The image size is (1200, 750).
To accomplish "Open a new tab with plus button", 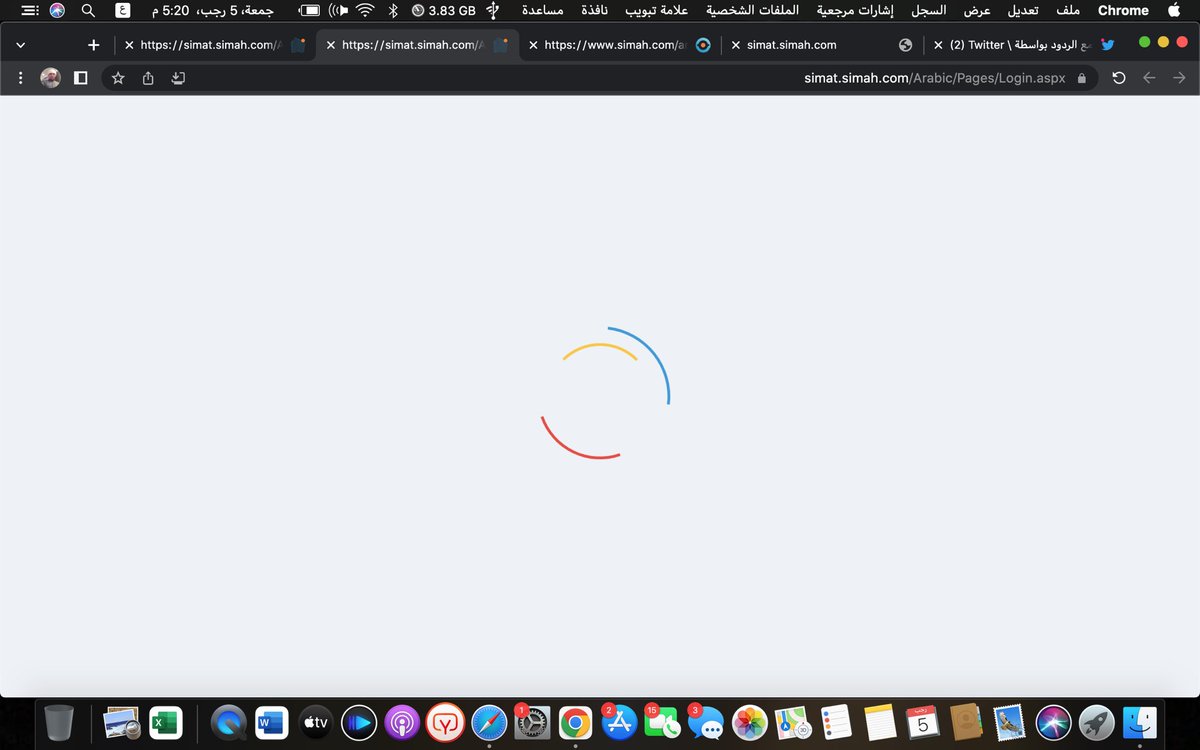I will click(94, 45).
